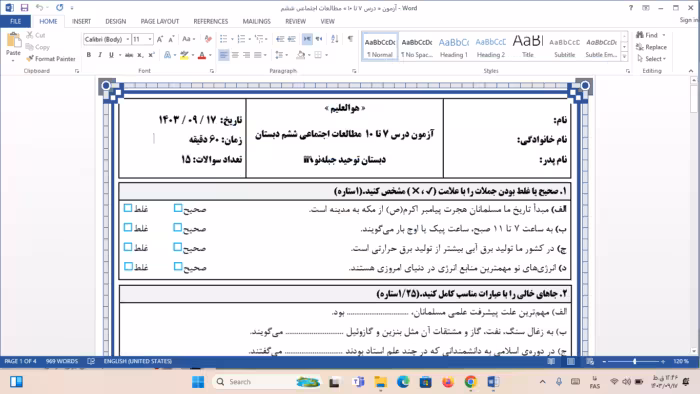The height and width of the screenshot is (394, 700).
Task: Check غلط box for statement الف
Action: pyautogui.click(x=128, y=208)
